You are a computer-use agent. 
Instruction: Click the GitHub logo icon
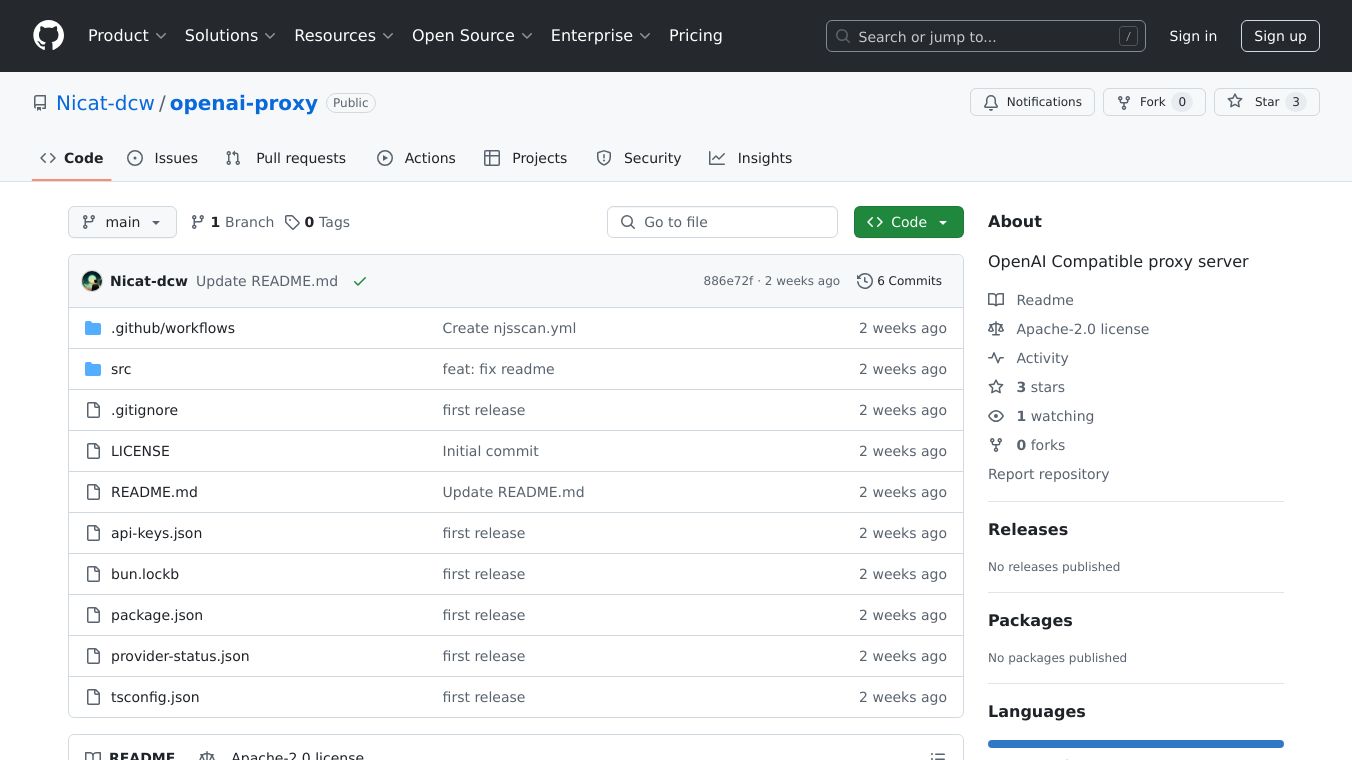click(x=48, y=36)
